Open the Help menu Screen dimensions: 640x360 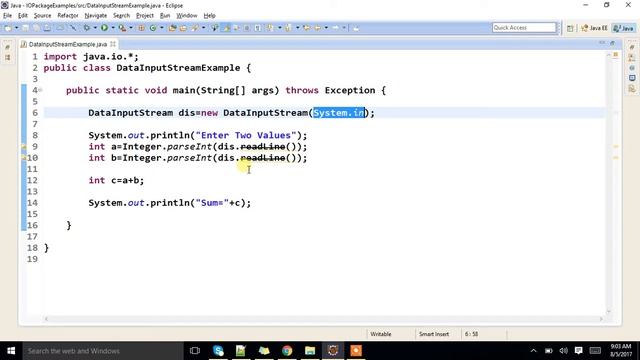[209, 16]
